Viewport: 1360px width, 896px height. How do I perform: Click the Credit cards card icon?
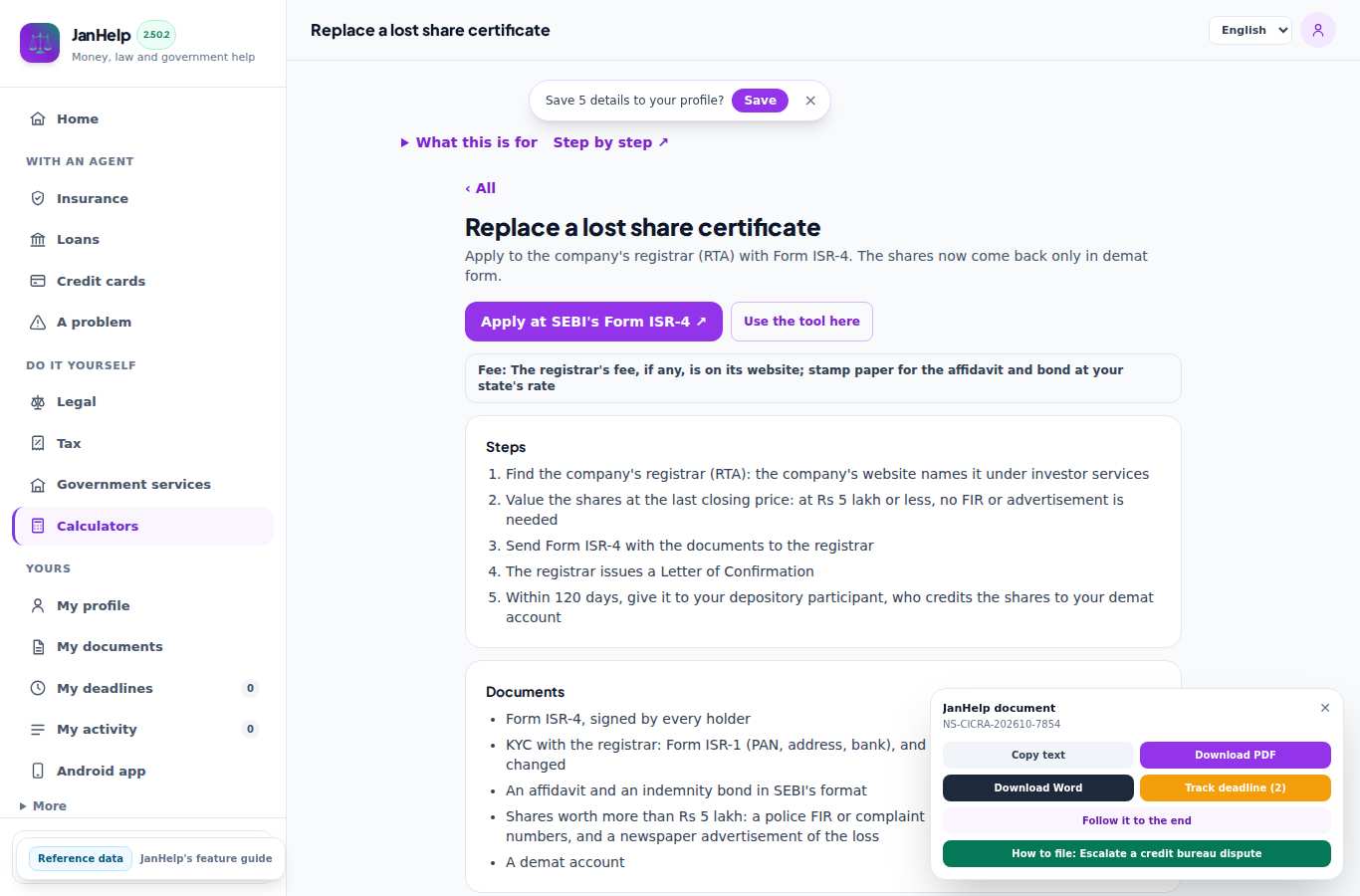(38, 281)
